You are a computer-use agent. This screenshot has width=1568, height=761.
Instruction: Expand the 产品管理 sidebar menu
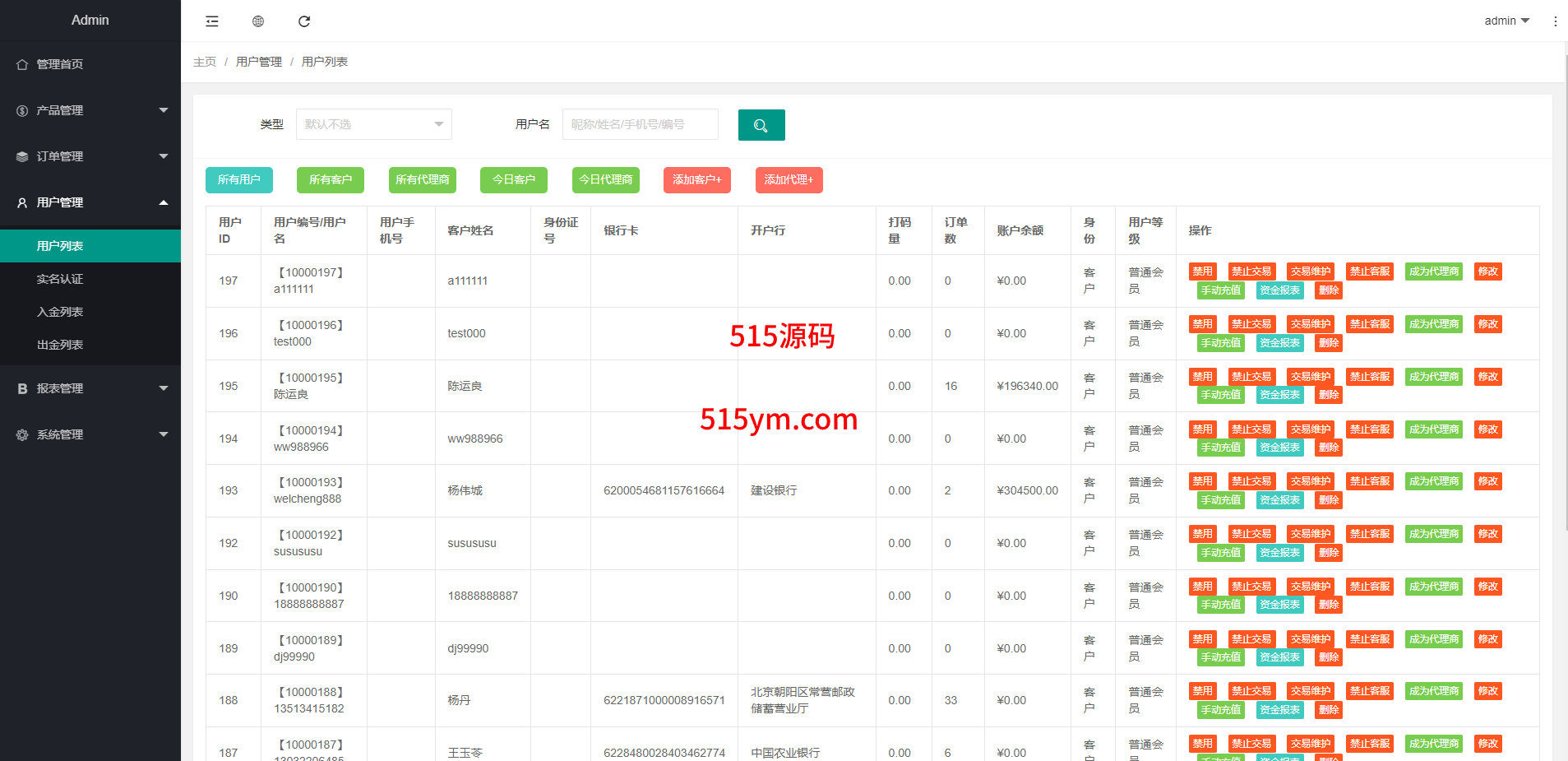[90, 110]
